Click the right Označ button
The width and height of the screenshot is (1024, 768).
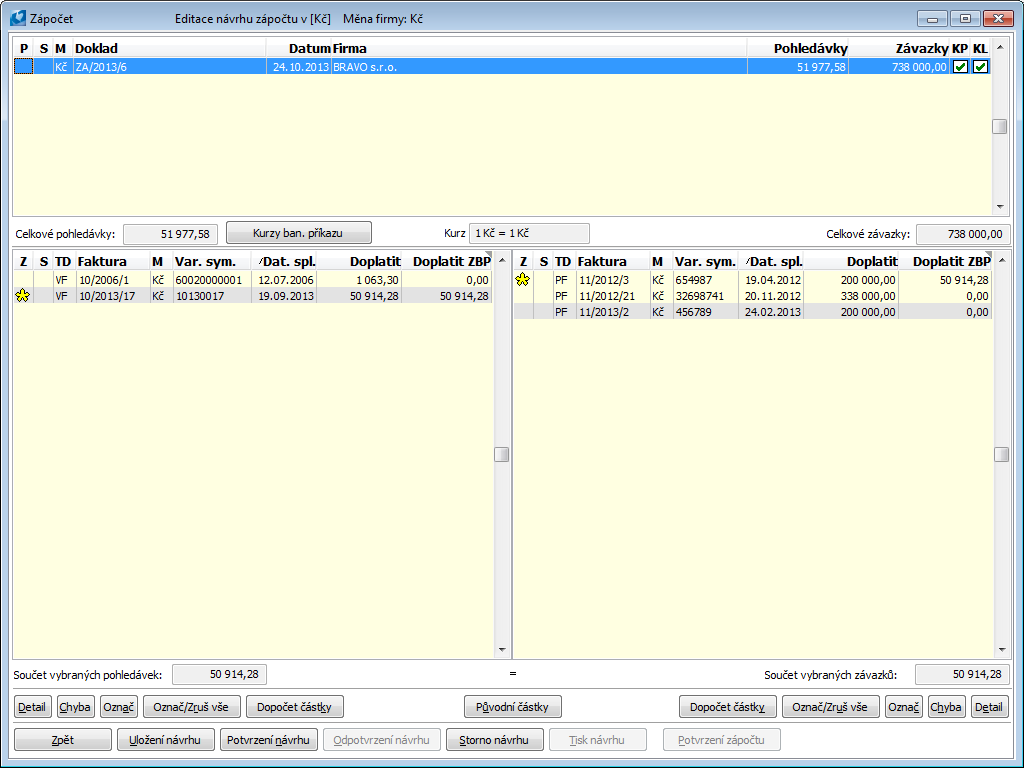click(x=904, y=707)
